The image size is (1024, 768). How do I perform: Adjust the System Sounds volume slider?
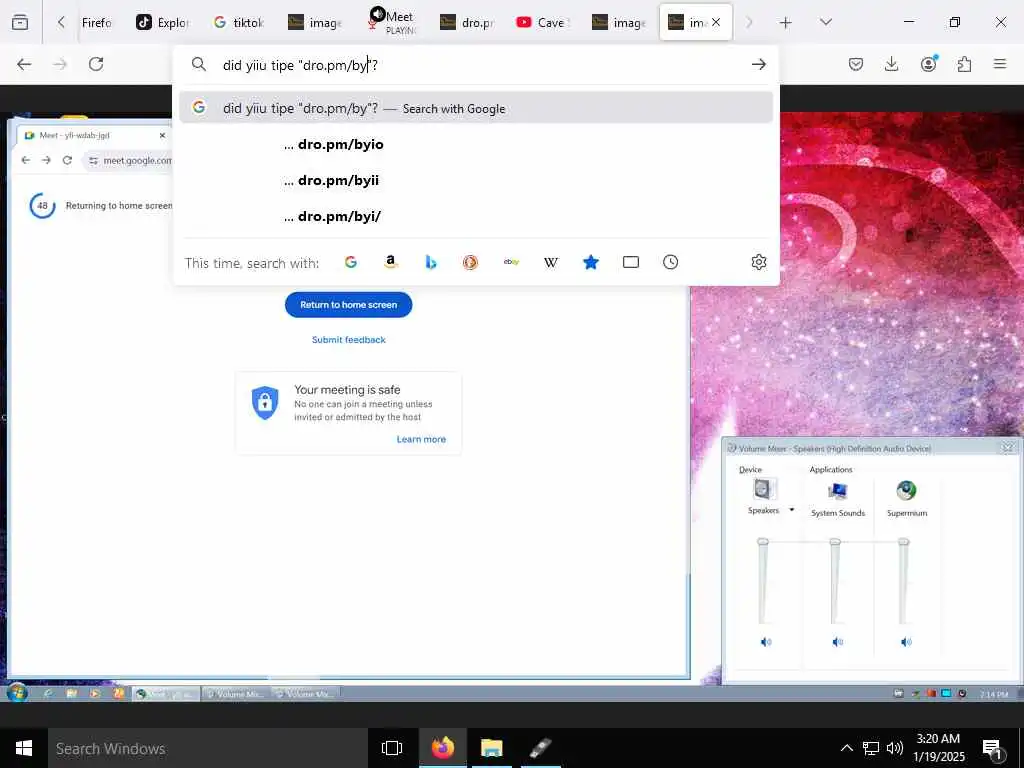835,542
